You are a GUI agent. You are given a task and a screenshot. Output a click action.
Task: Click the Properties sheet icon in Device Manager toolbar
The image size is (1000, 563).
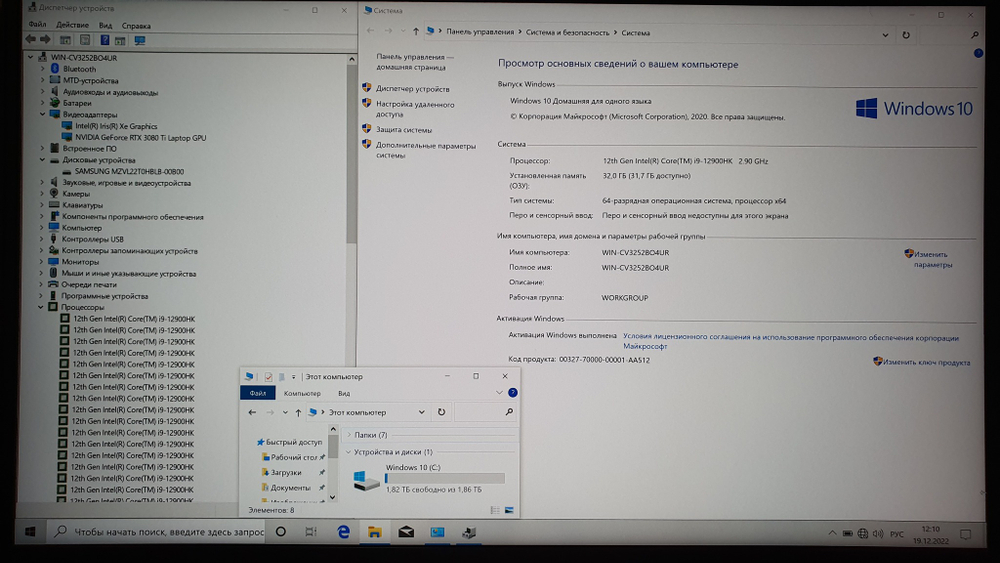pos(85,40)
